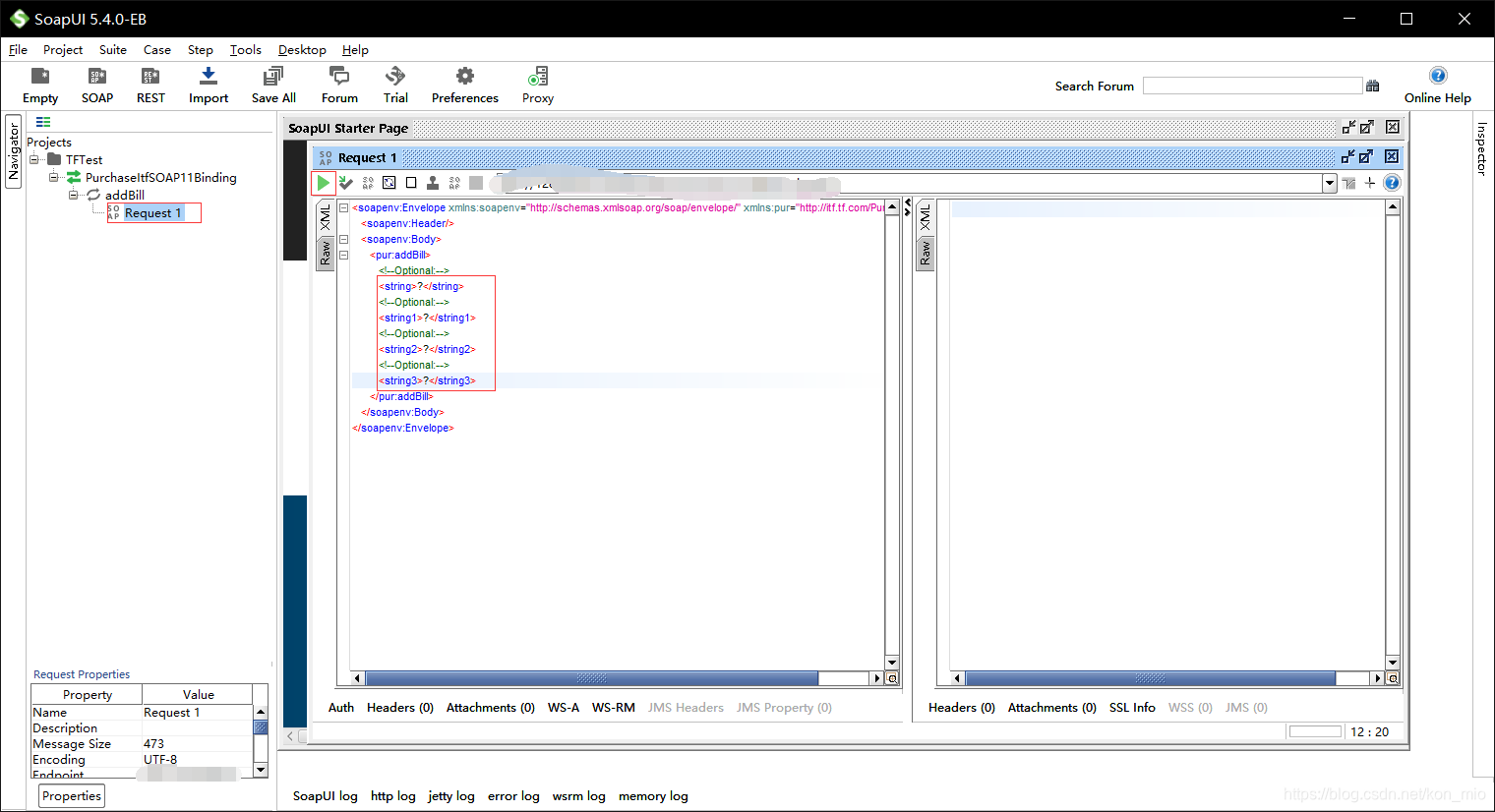Screen dimensions: 1495x812
Task: Open the http log tab
Action: (x=393, y=795)
